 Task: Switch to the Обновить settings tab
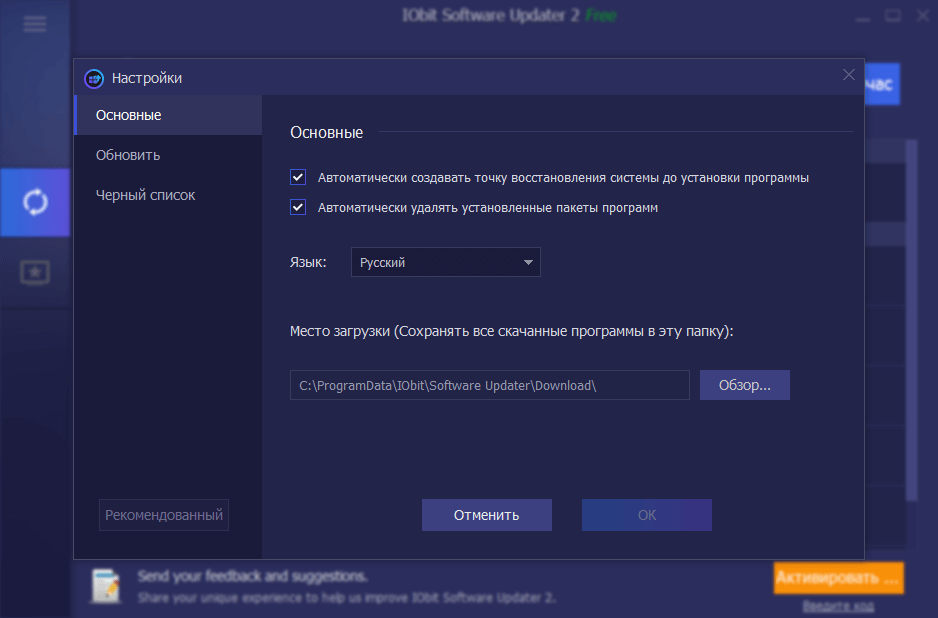click(128, 155)
